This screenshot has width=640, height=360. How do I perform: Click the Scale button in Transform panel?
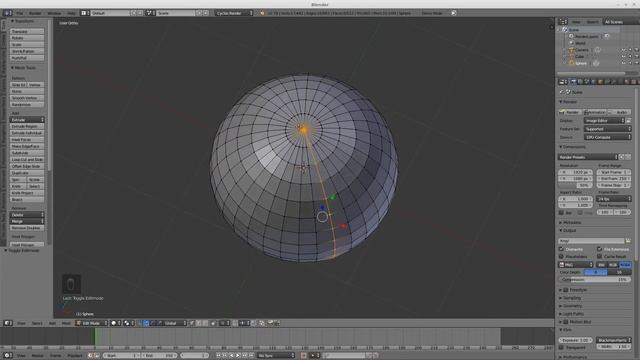click(x=27, y=44)
